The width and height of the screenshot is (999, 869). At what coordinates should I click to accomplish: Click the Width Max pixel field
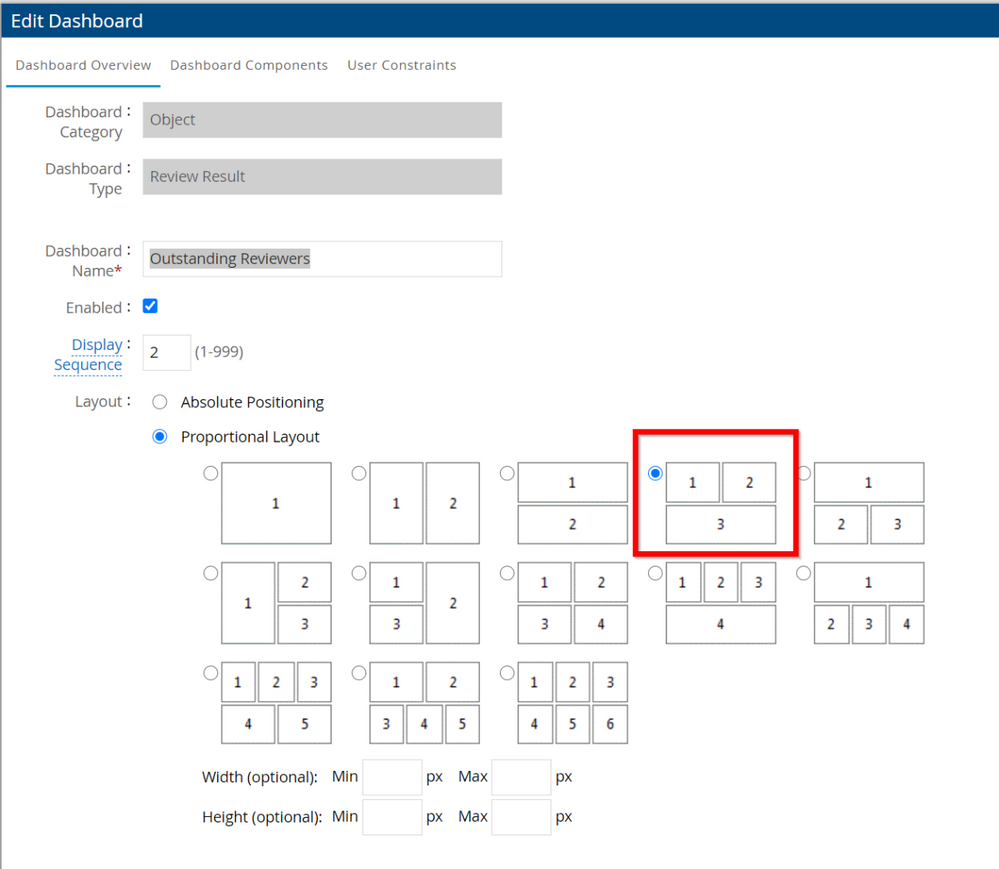[521, 777]
